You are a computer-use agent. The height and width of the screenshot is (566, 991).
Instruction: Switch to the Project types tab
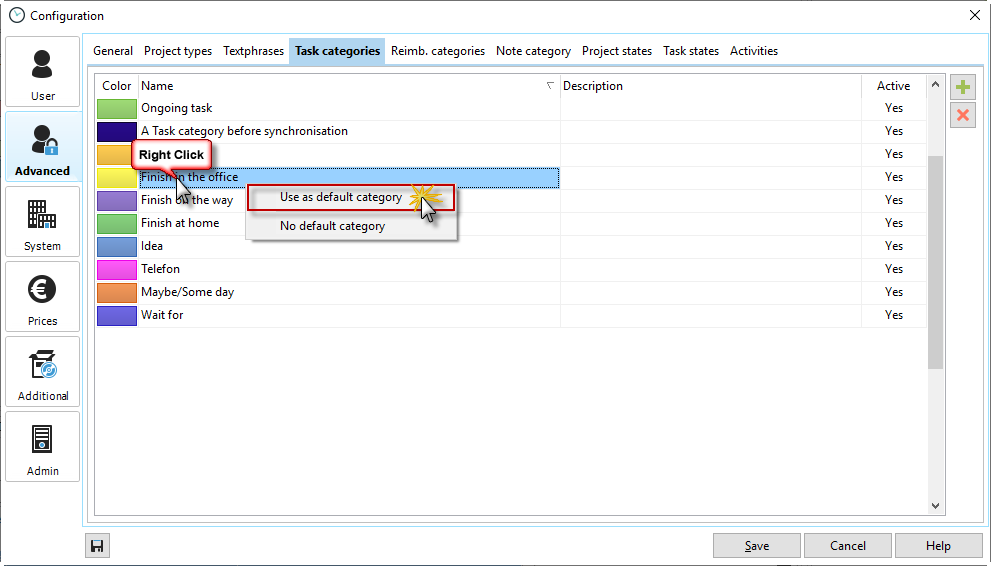click(x=178, y=51)
